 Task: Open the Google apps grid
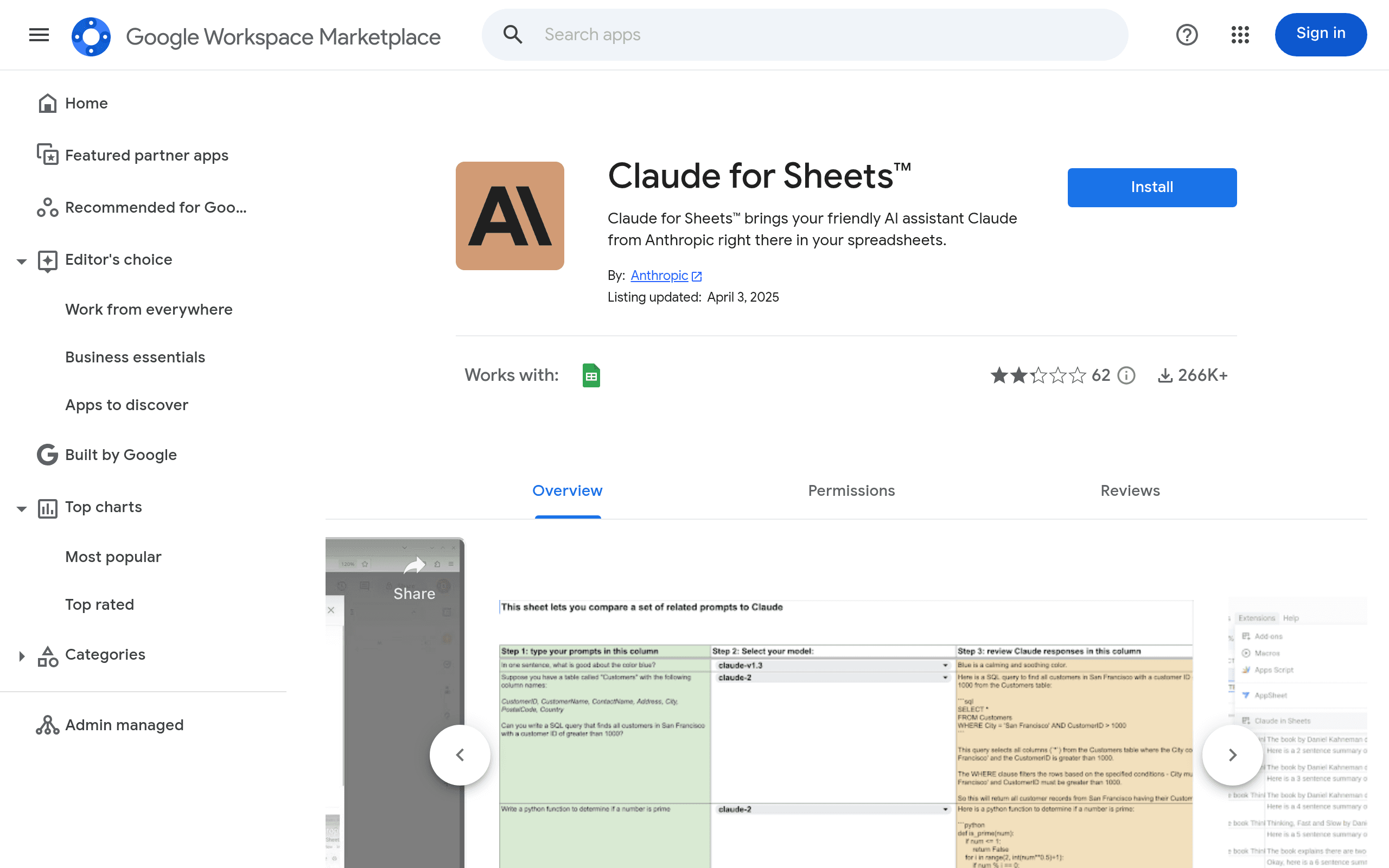(1240, 34)
